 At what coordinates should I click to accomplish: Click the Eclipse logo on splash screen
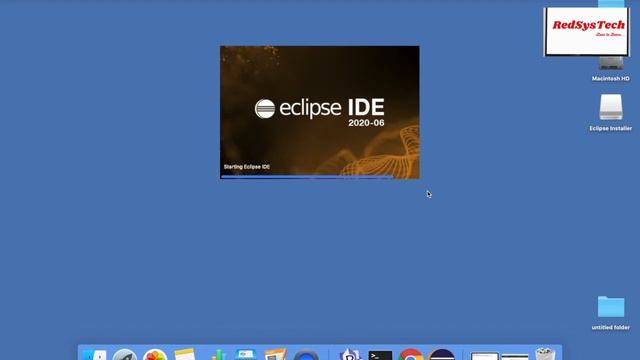265,109
